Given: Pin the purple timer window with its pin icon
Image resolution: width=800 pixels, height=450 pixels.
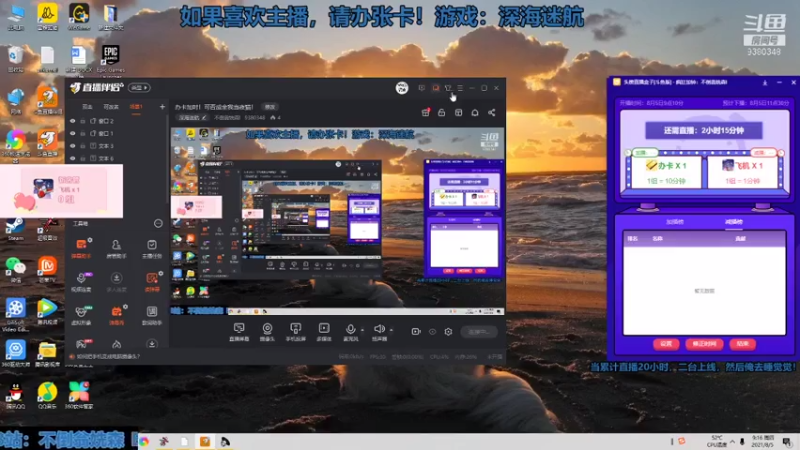Looking at the screenshot, I should click(764, 82).
